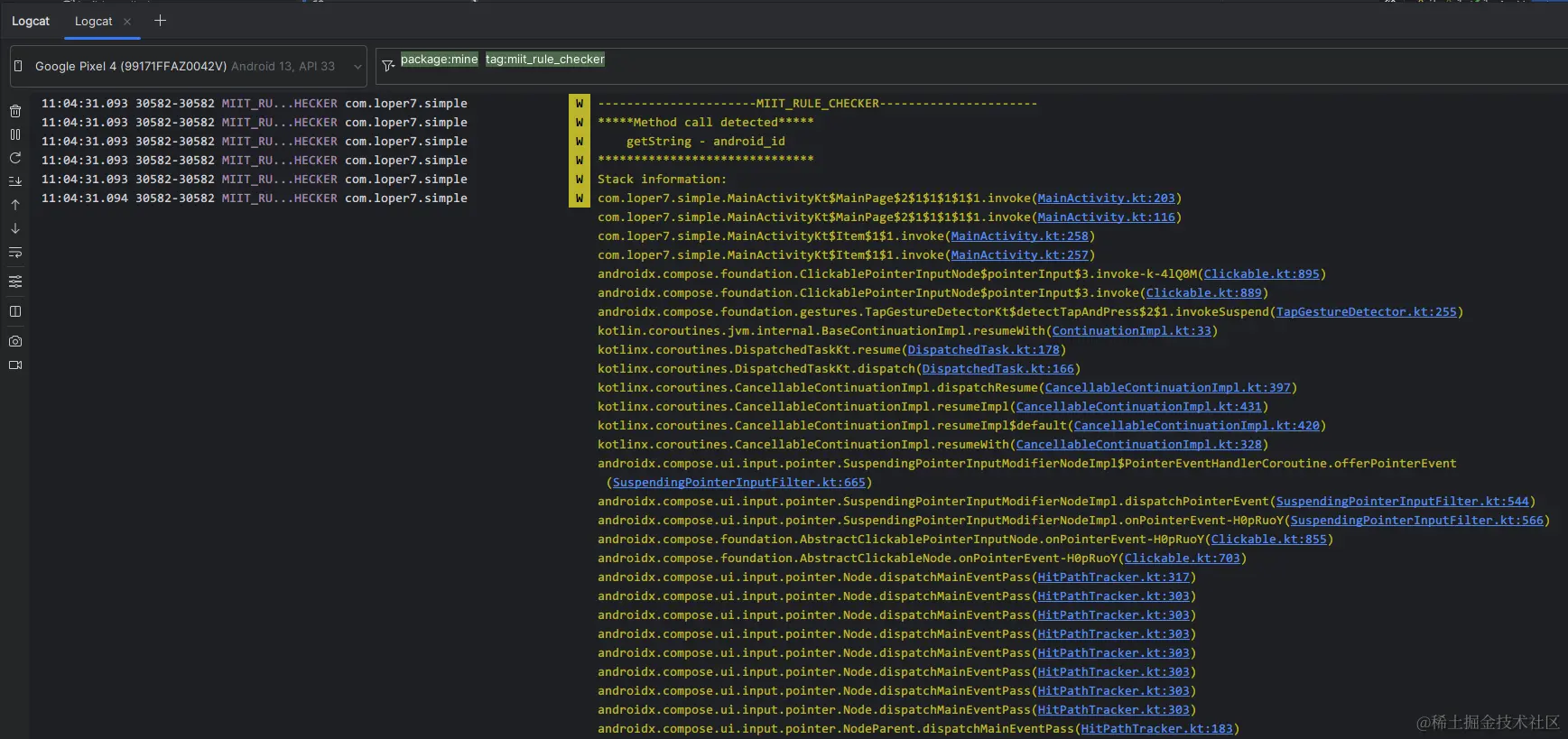
Task: Click the tag:miit_rule_checker filter token
Action: pyautogui.click(x=545, y=59)
